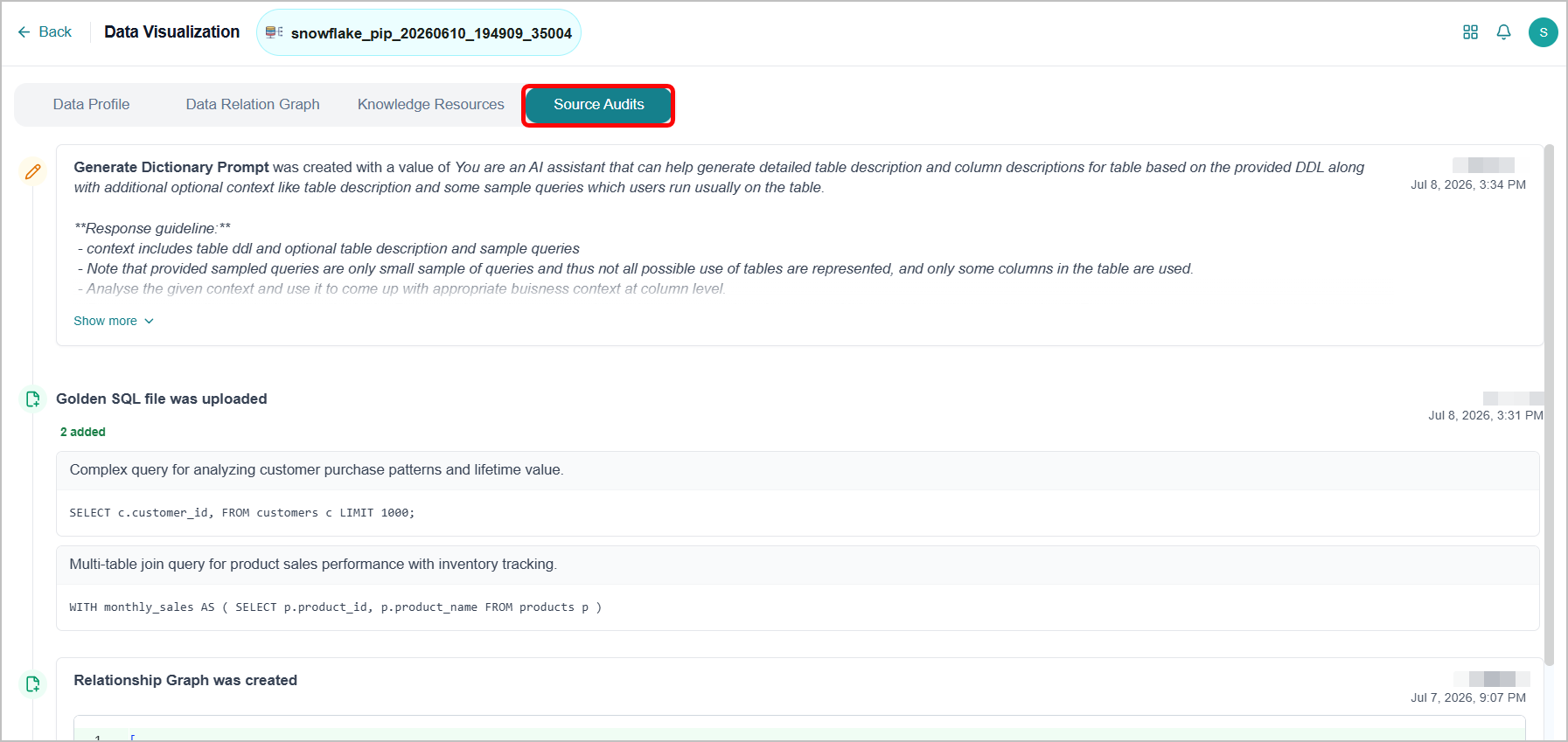This screenshot has width=1568, height=742.
Task: Click the snowflake_pip_20260610_194909_35004 source chip
Action: pos(419,32)
